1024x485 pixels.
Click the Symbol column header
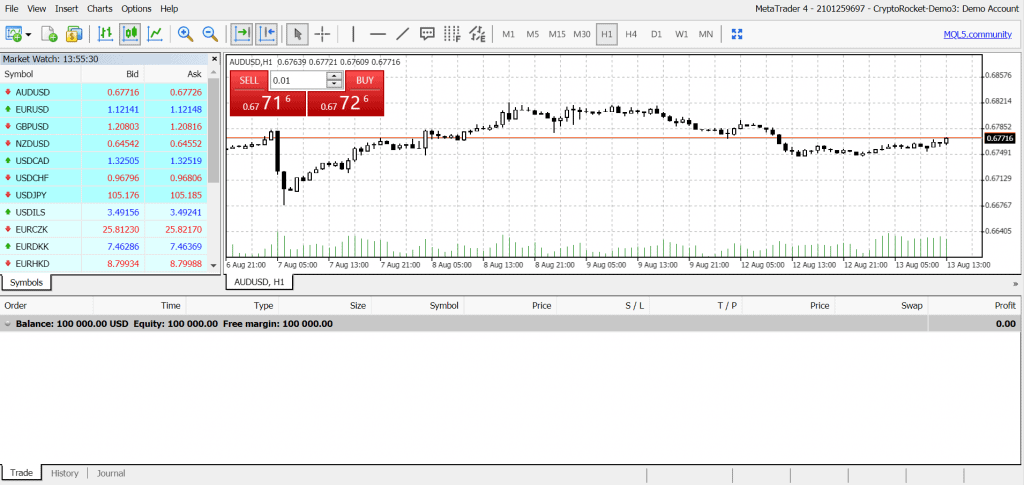point(39,74)
